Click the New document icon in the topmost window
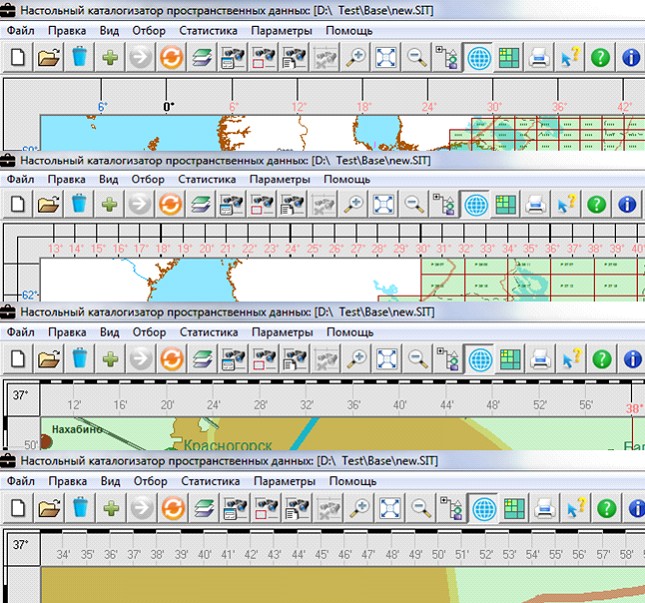 (17, 58)
